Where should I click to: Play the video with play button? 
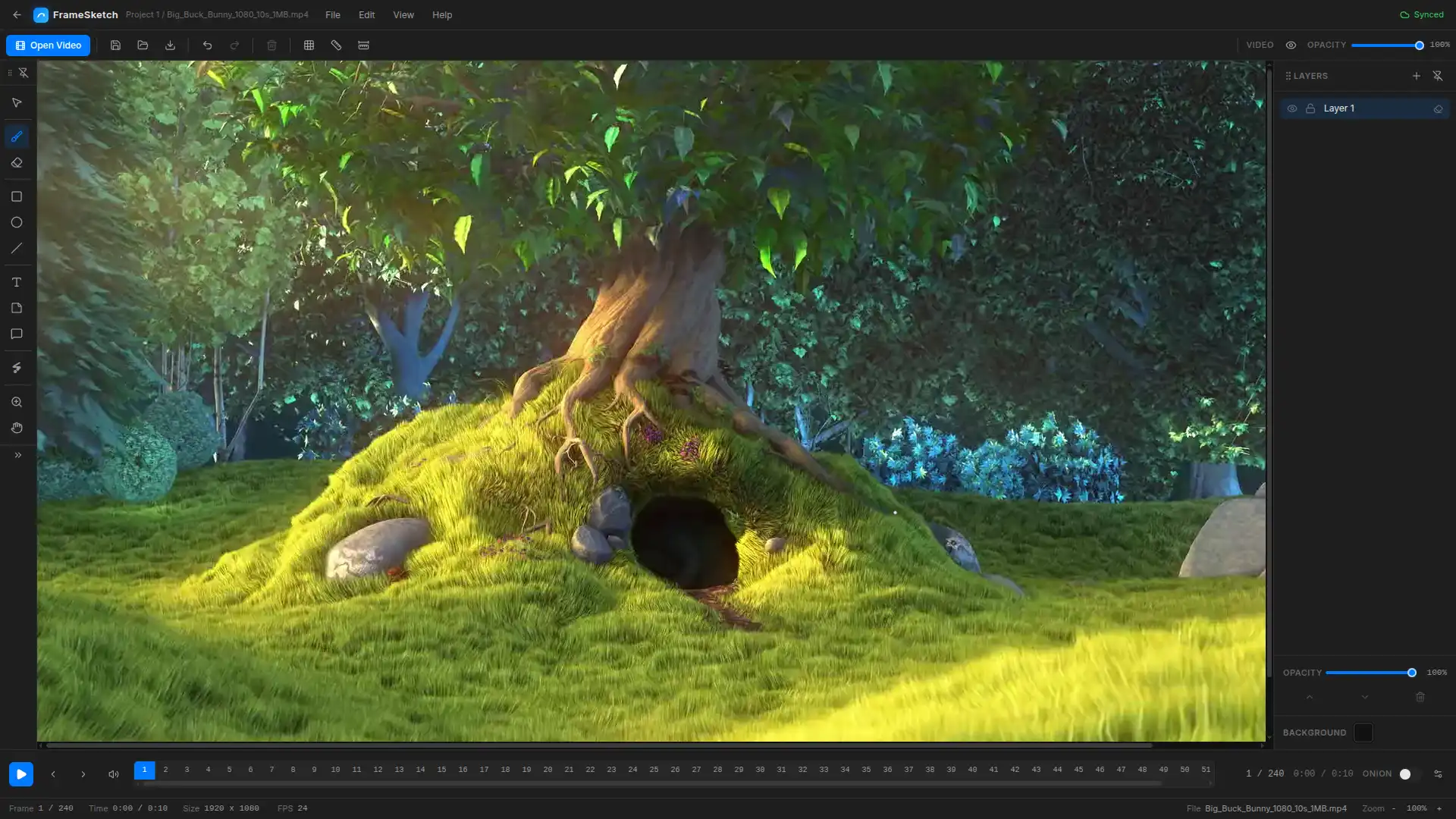point(21,774)
